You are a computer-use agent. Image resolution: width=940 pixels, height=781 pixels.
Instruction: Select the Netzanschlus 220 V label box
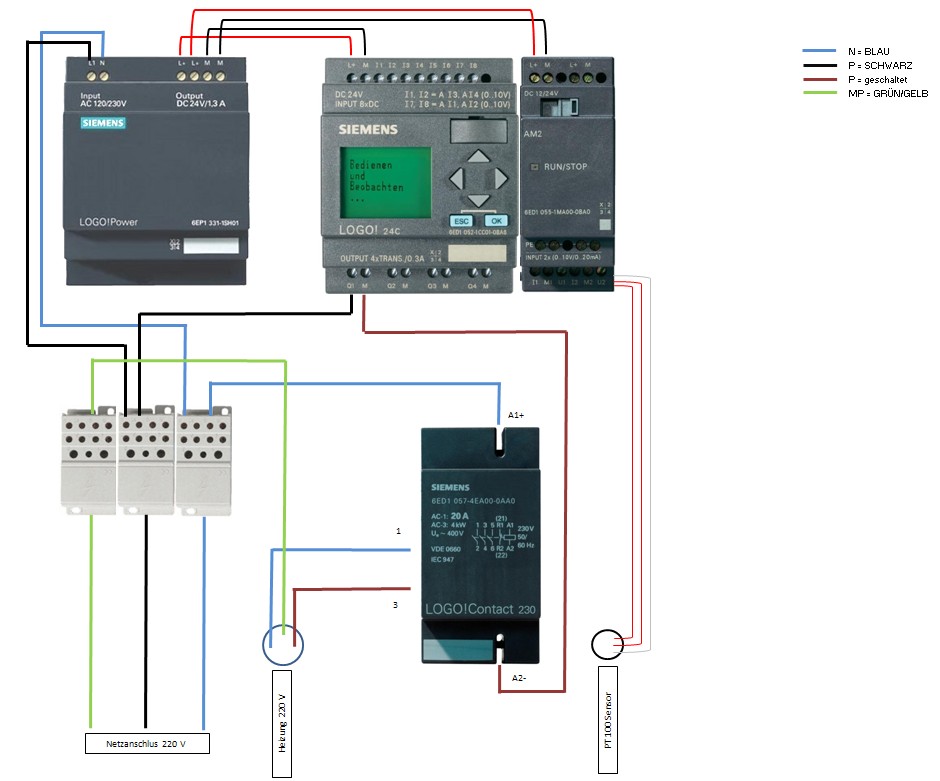click(146, 744)
